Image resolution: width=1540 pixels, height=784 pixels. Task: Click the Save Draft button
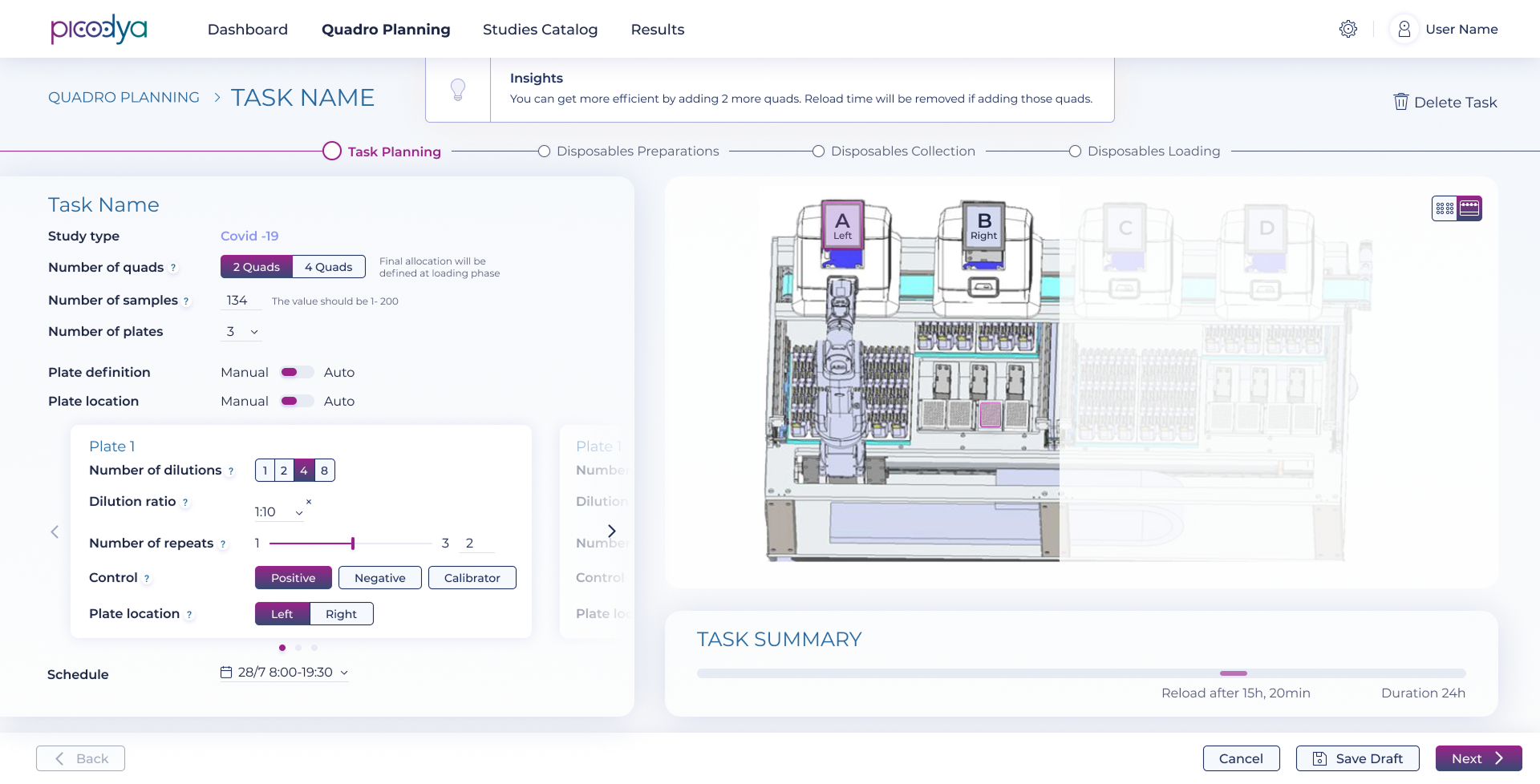(1357, 758)
